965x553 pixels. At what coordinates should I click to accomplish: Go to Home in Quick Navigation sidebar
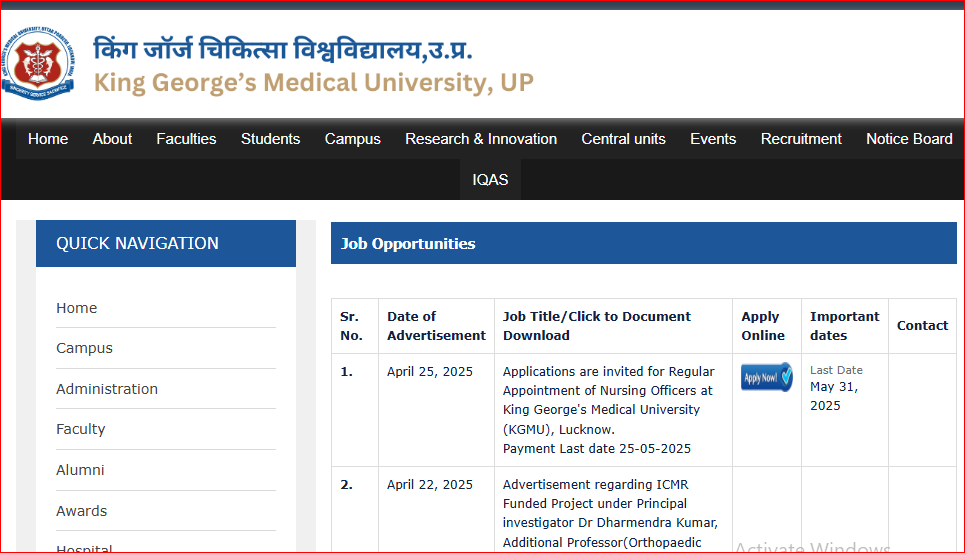(x=76, y=308)
